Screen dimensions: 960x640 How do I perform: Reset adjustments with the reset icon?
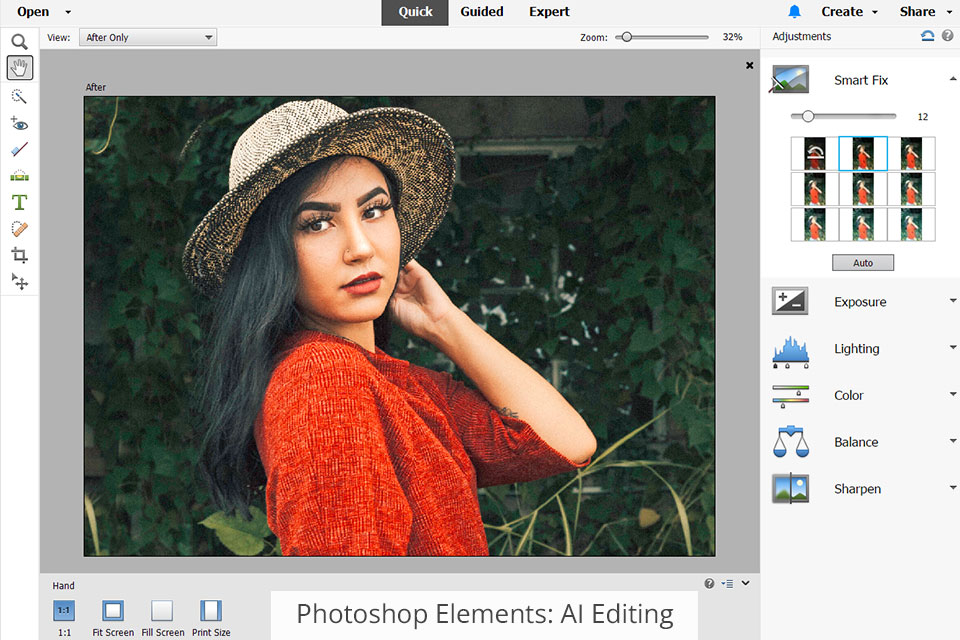(928, 36)
